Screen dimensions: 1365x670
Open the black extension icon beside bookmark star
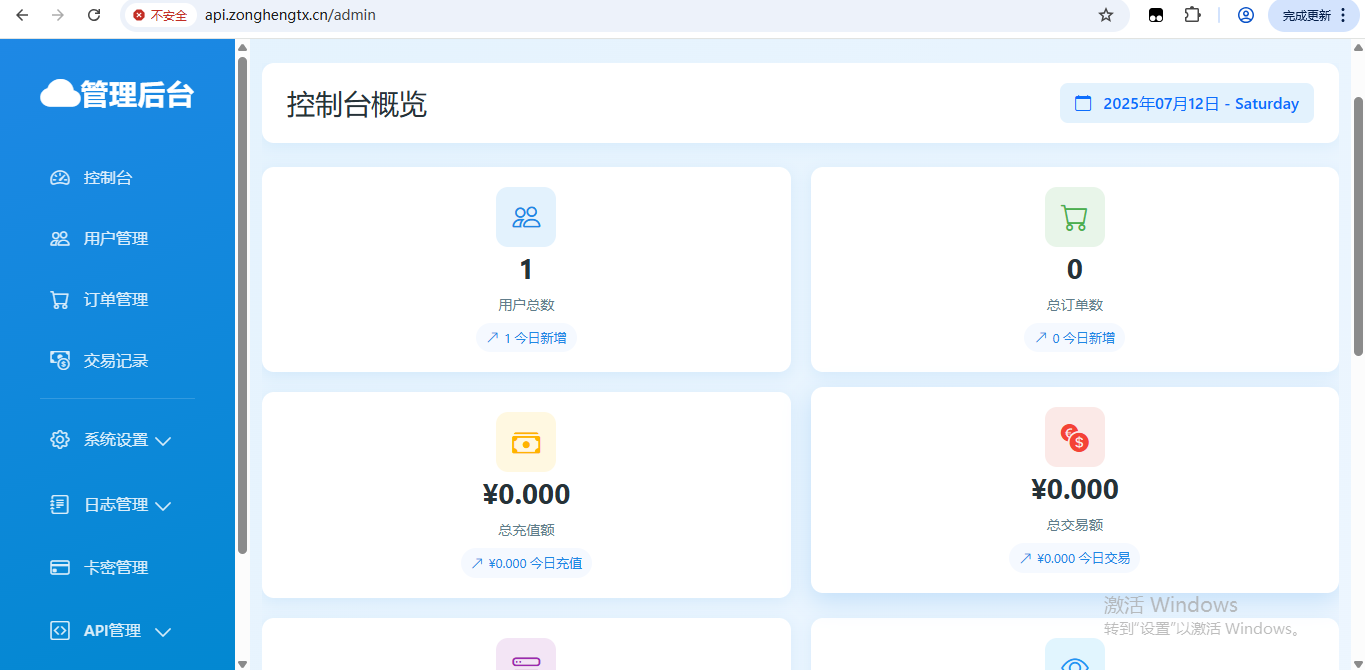pos(1156,15)
